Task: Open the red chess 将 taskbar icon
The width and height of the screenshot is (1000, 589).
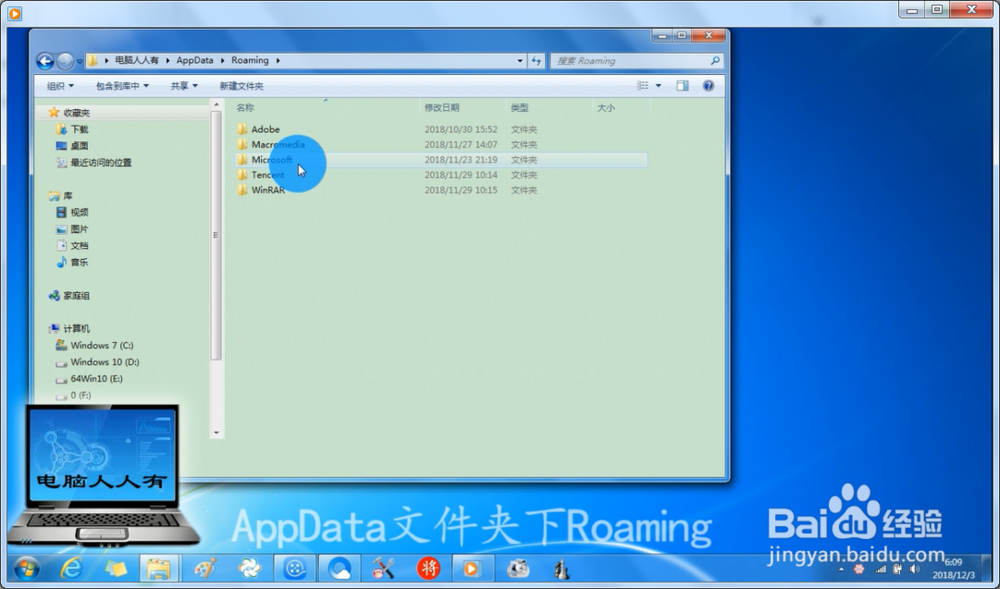Action: coord(429,568)
